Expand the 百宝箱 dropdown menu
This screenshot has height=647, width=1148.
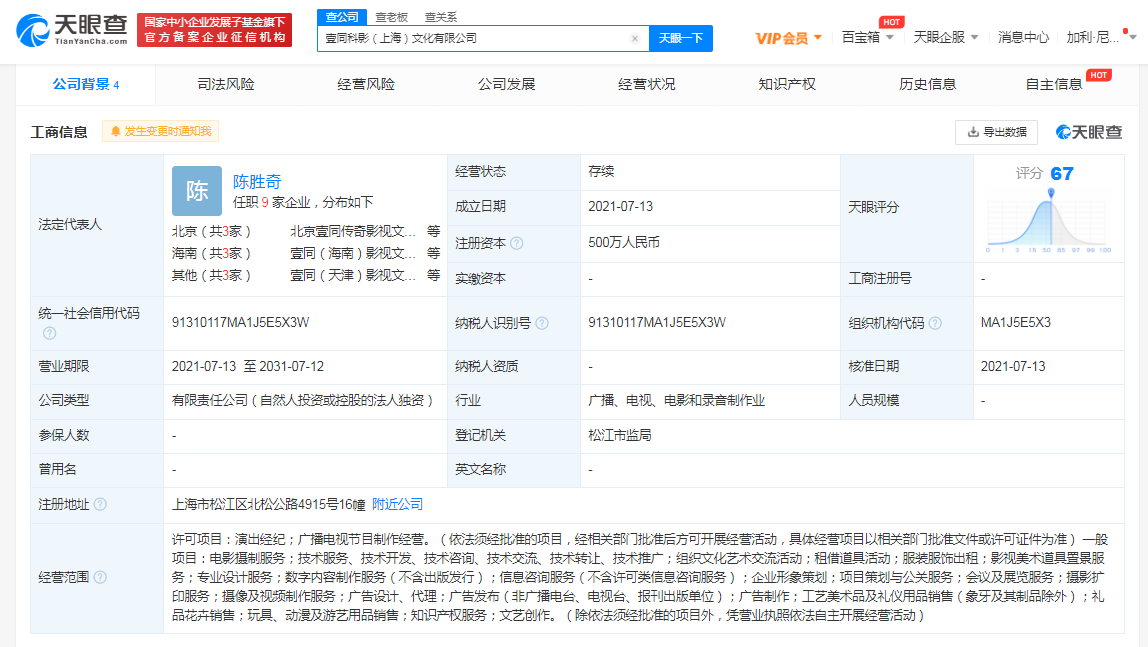(x=868, y=37)
